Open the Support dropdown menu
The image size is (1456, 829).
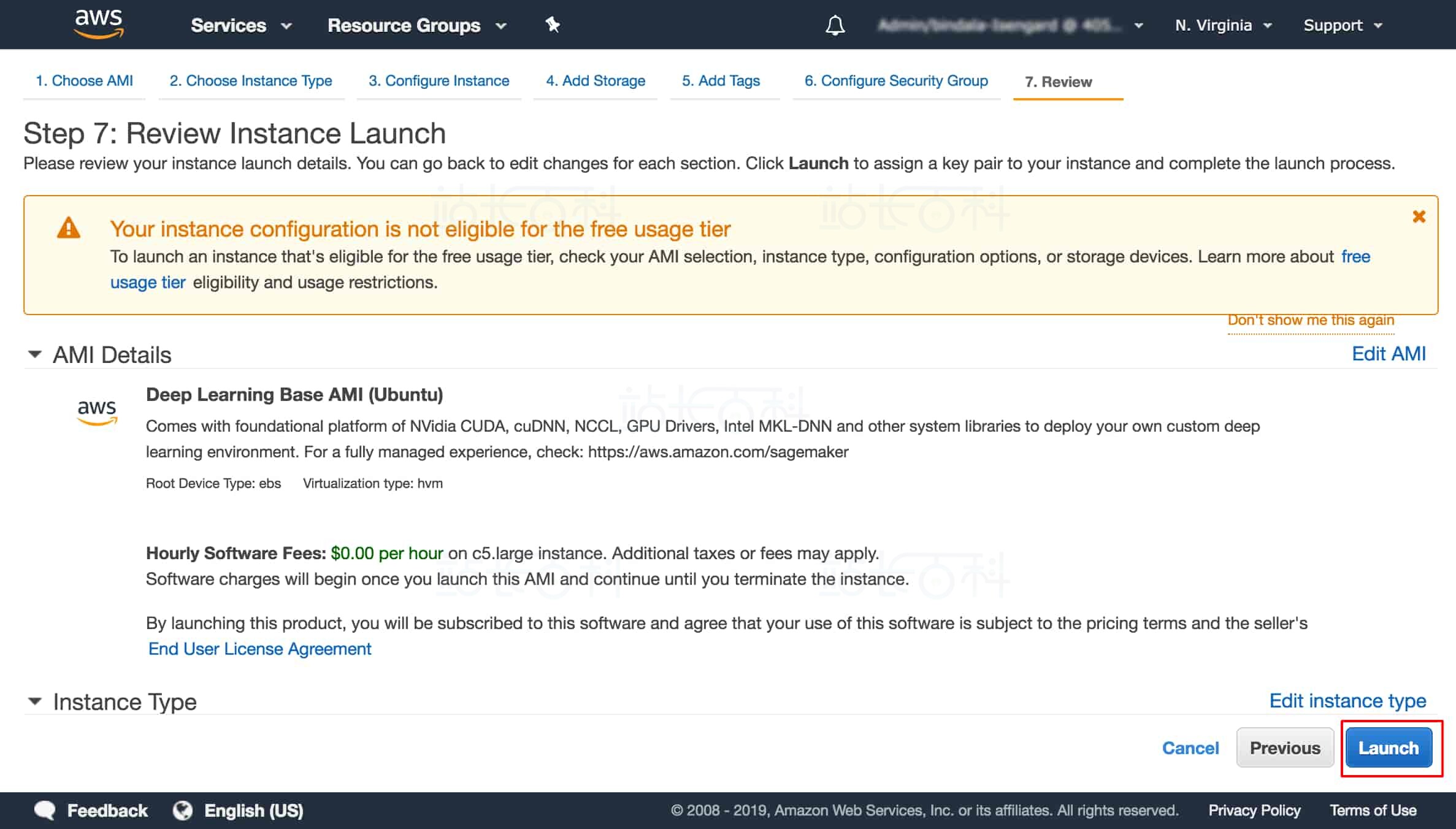tap(1343, 25)
